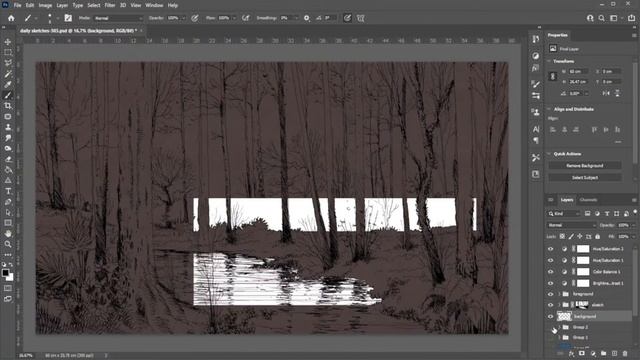The image size is (640, 360).
Task: Switch to the Channels tab
Action: coord(588,200)
